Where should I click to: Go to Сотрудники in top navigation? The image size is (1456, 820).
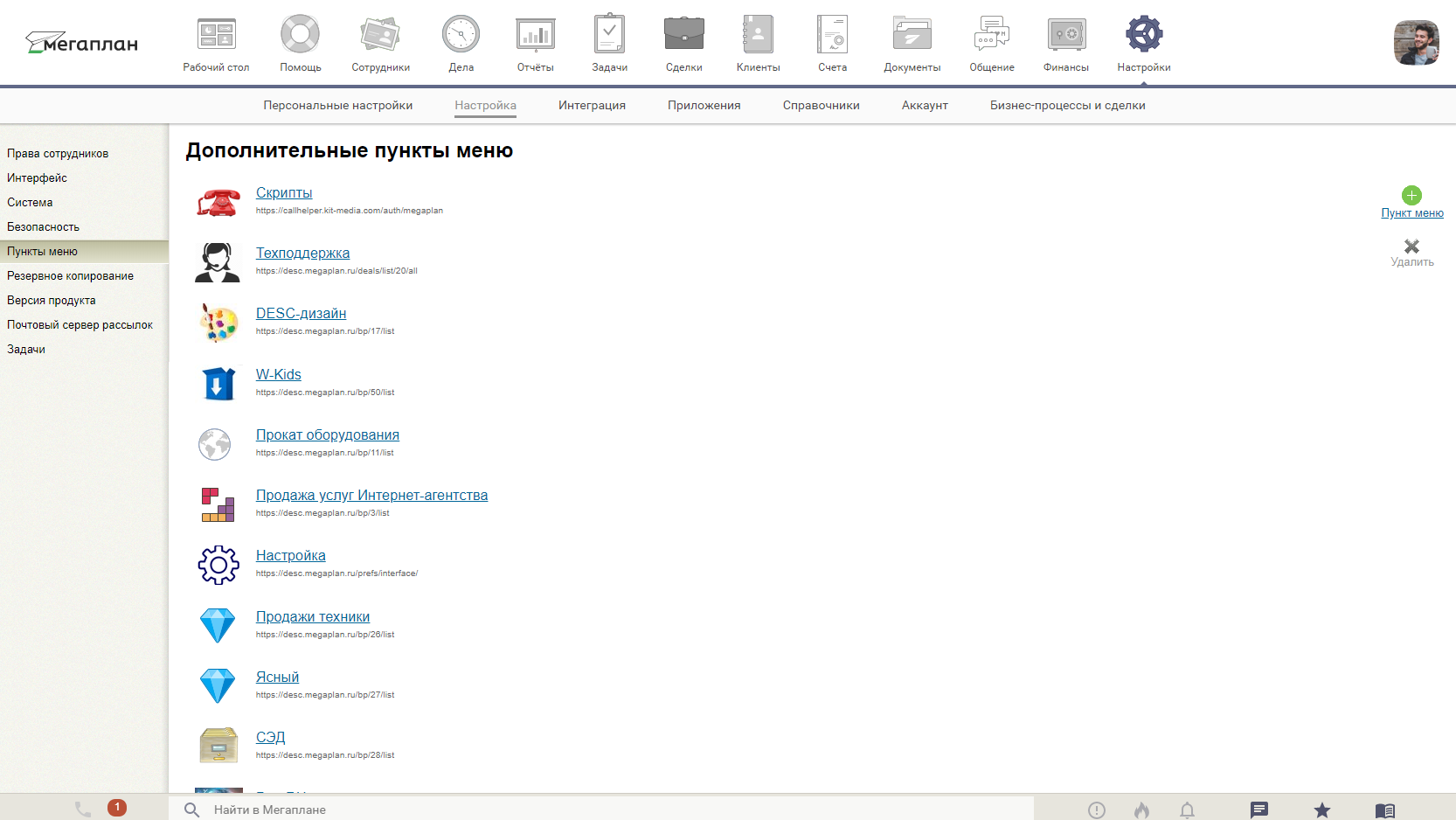click(380, 43)
